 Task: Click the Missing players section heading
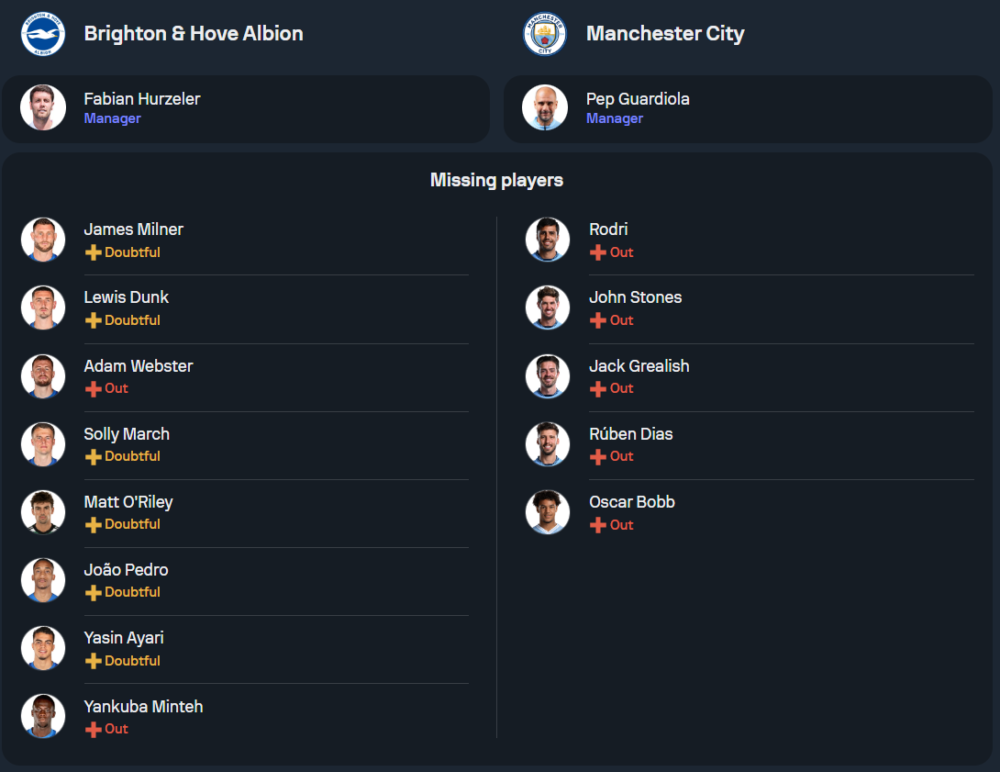click(x=497, y=181)
